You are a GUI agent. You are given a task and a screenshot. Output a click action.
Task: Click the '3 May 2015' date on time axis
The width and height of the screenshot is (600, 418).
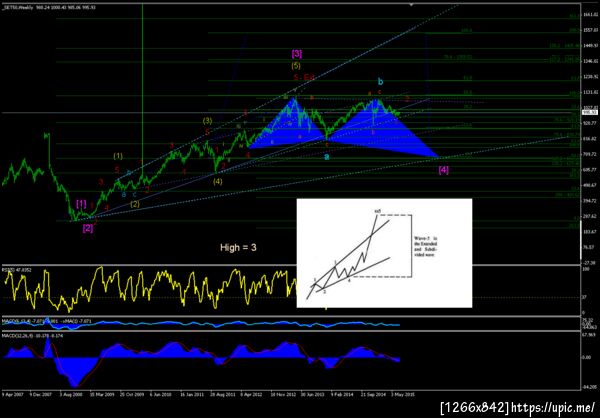403,393
